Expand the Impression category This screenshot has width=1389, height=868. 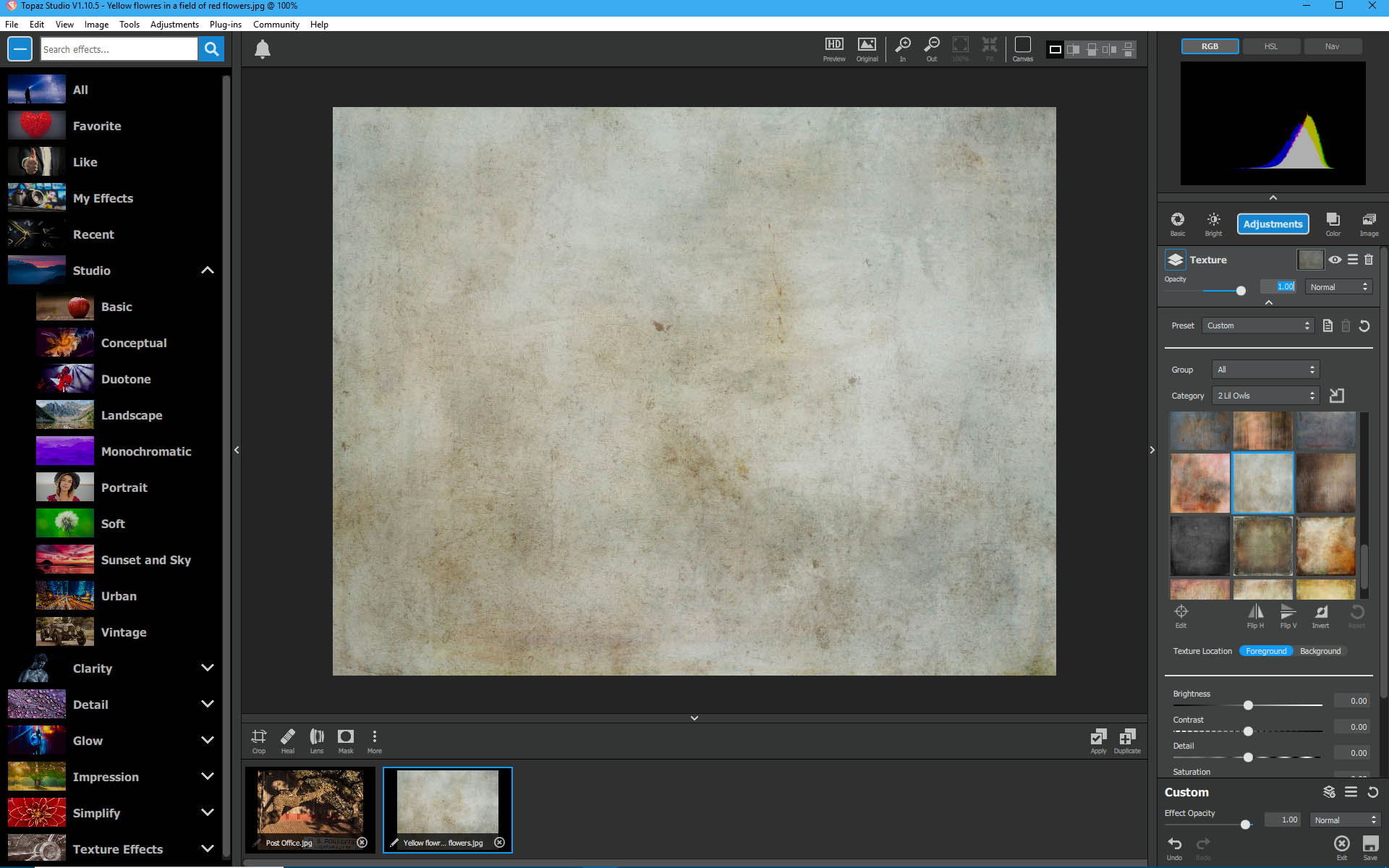click(x=208, y=776)
